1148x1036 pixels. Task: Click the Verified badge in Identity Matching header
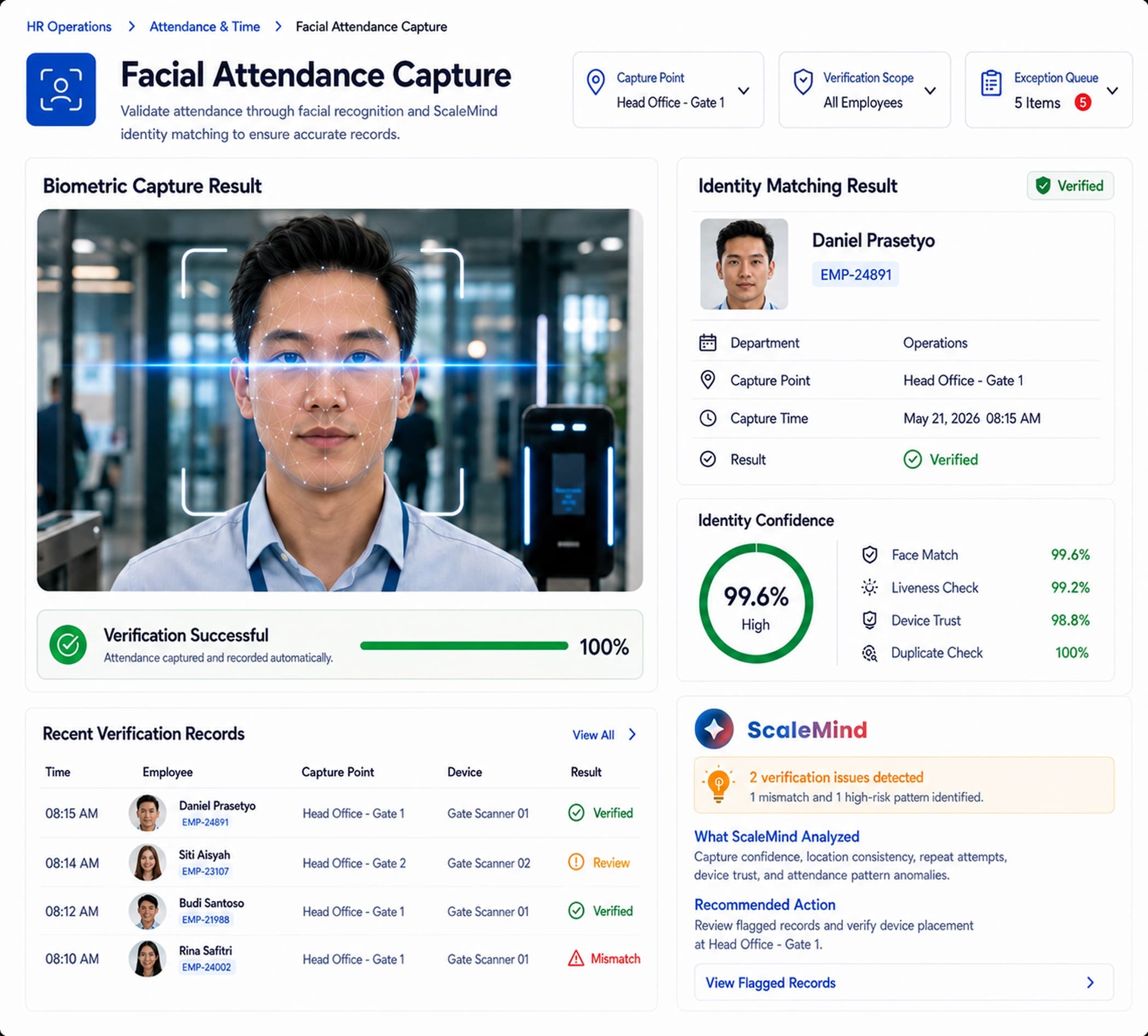coord(1070,186)
